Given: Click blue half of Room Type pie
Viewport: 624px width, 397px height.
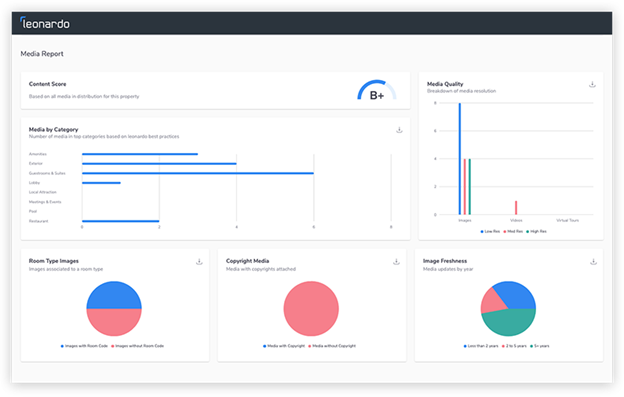Looking at the screenshot, I should [x=114, y=296].
